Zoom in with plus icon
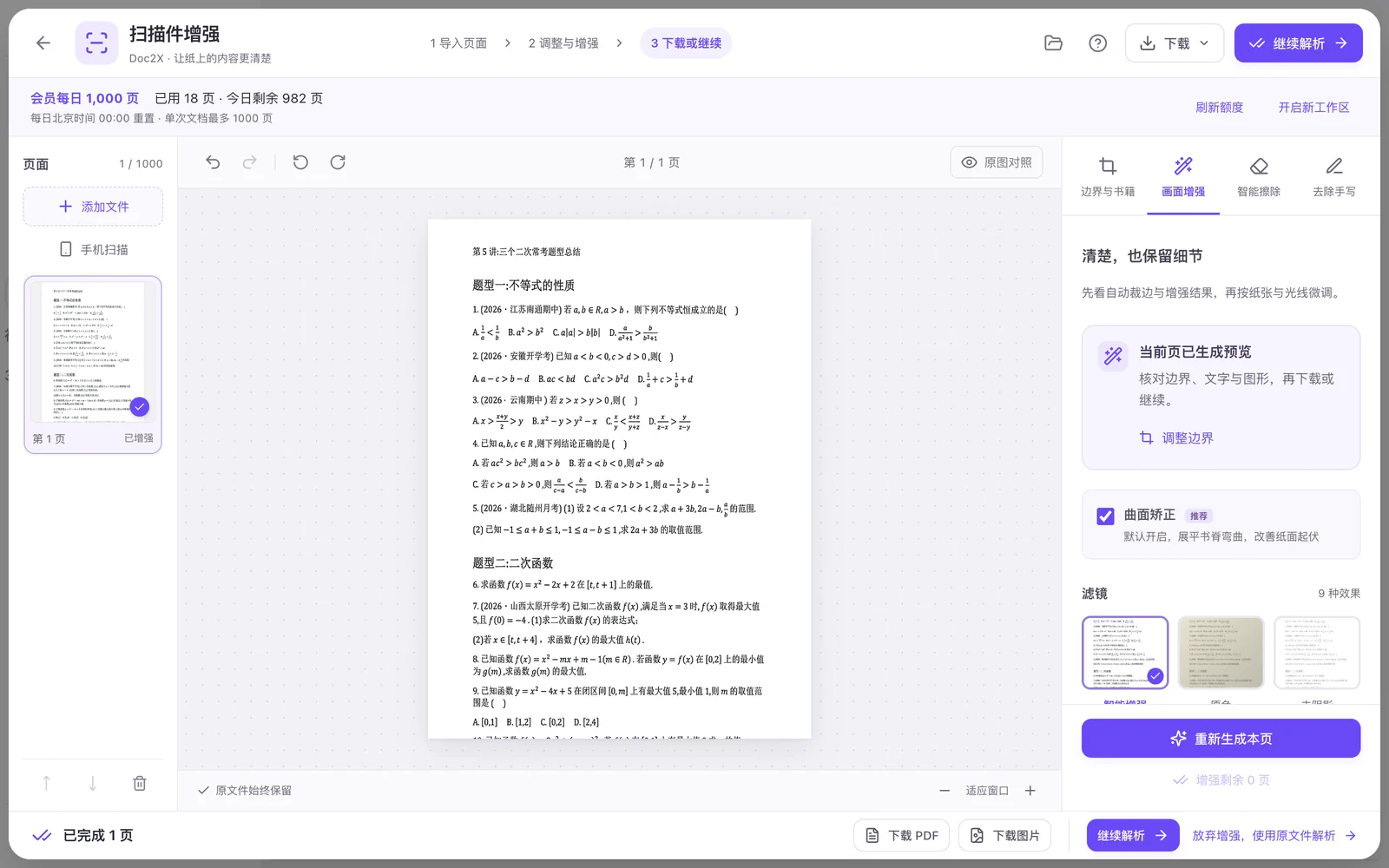Viewport: 1389px width, 868px height. (x=1030, y=791)
